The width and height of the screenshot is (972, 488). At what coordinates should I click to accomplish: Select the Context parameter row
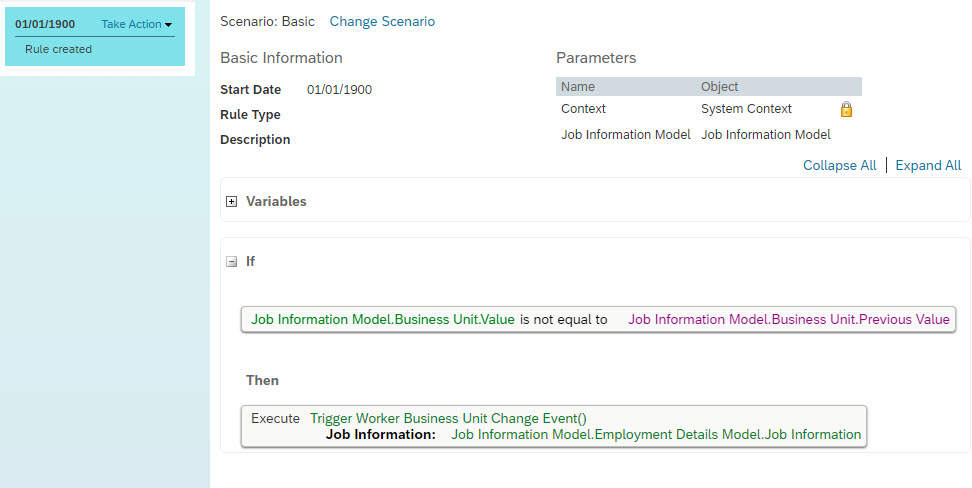coord(709,109)
